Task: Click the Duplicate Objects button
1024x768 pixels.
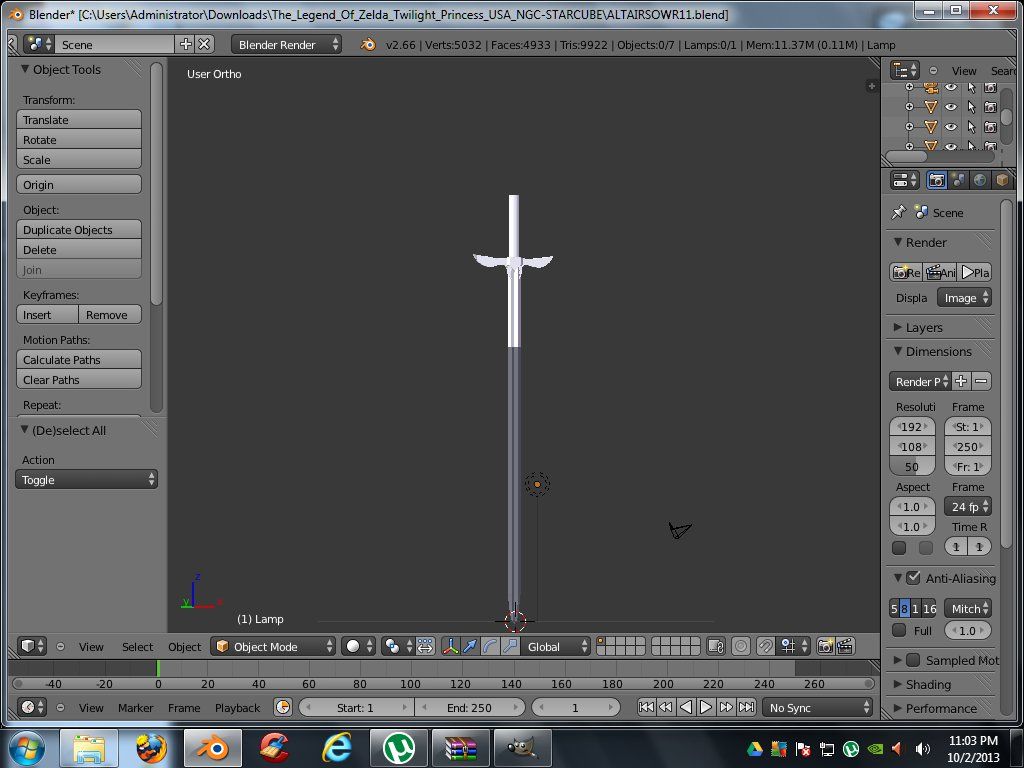Action: click(x=79, y=230)
